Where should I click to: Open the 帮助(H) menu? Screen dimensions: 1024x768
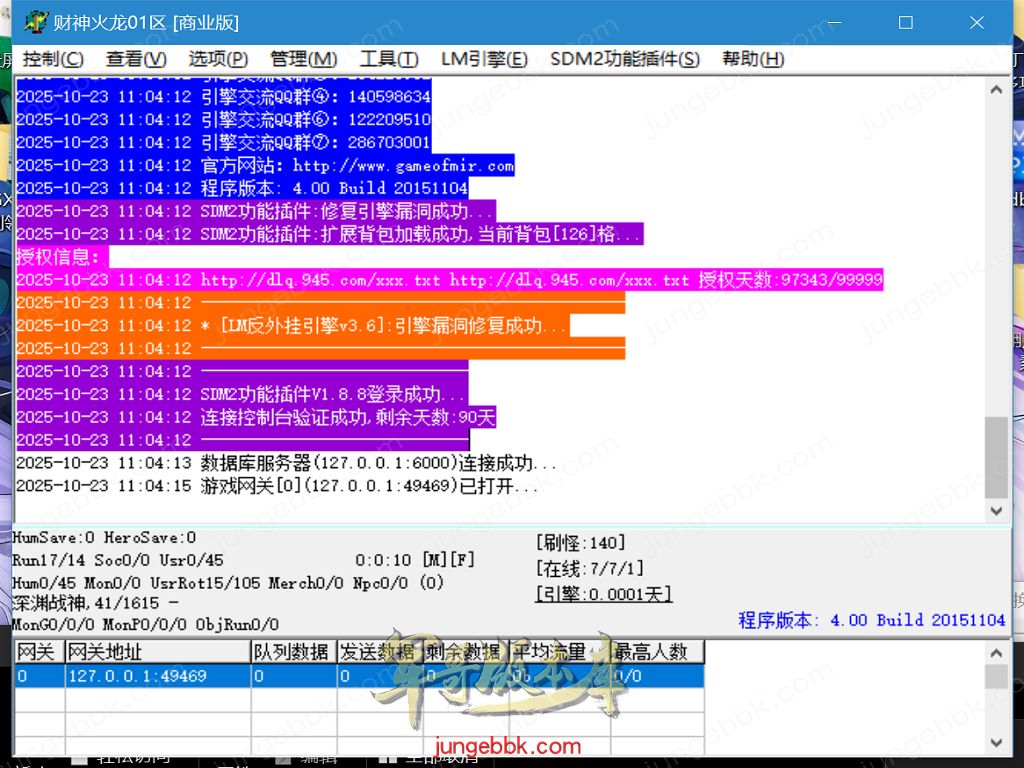(x=753, y=59)
